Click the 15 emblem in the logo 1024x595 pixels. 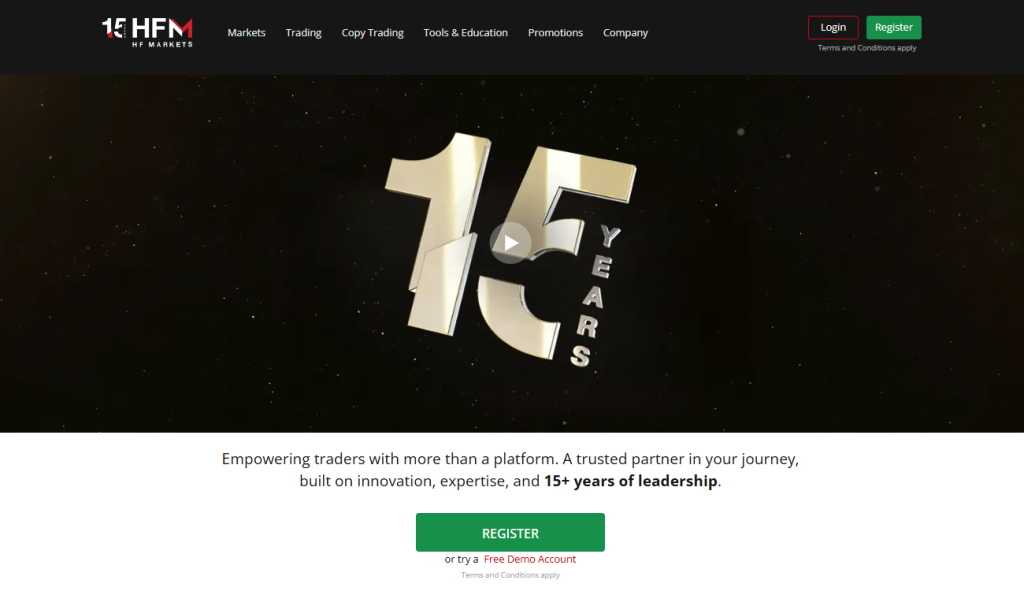[x=114, y=28]
